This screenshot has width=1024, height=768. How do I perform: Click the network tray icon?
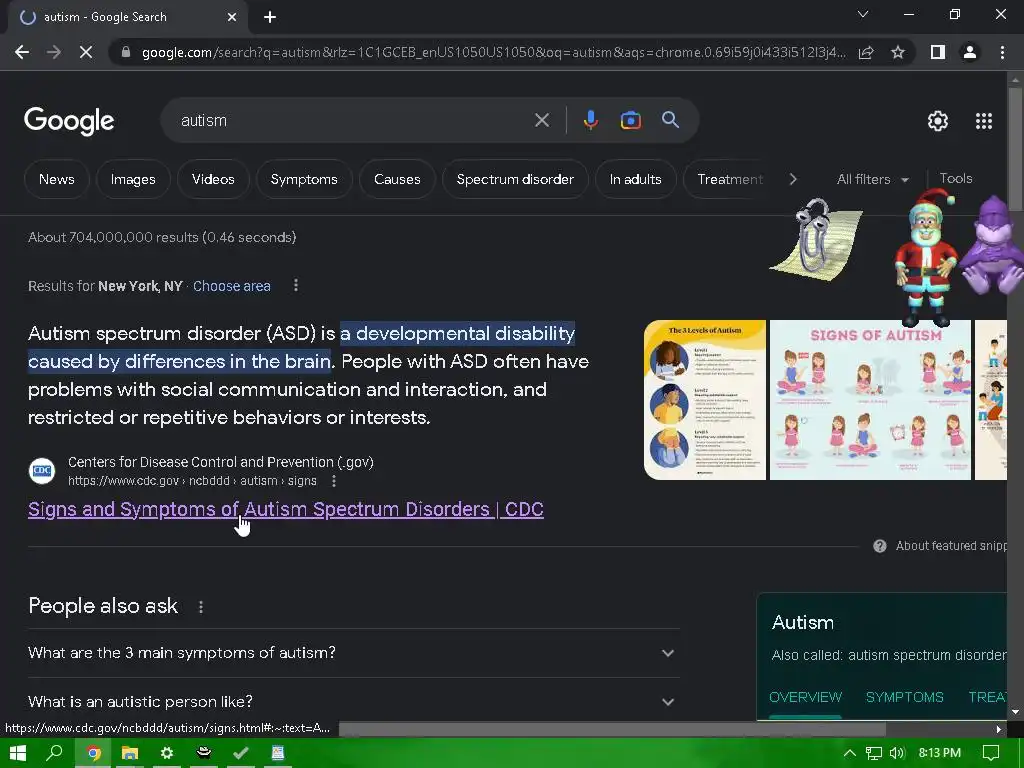click(x=874, y=753)
